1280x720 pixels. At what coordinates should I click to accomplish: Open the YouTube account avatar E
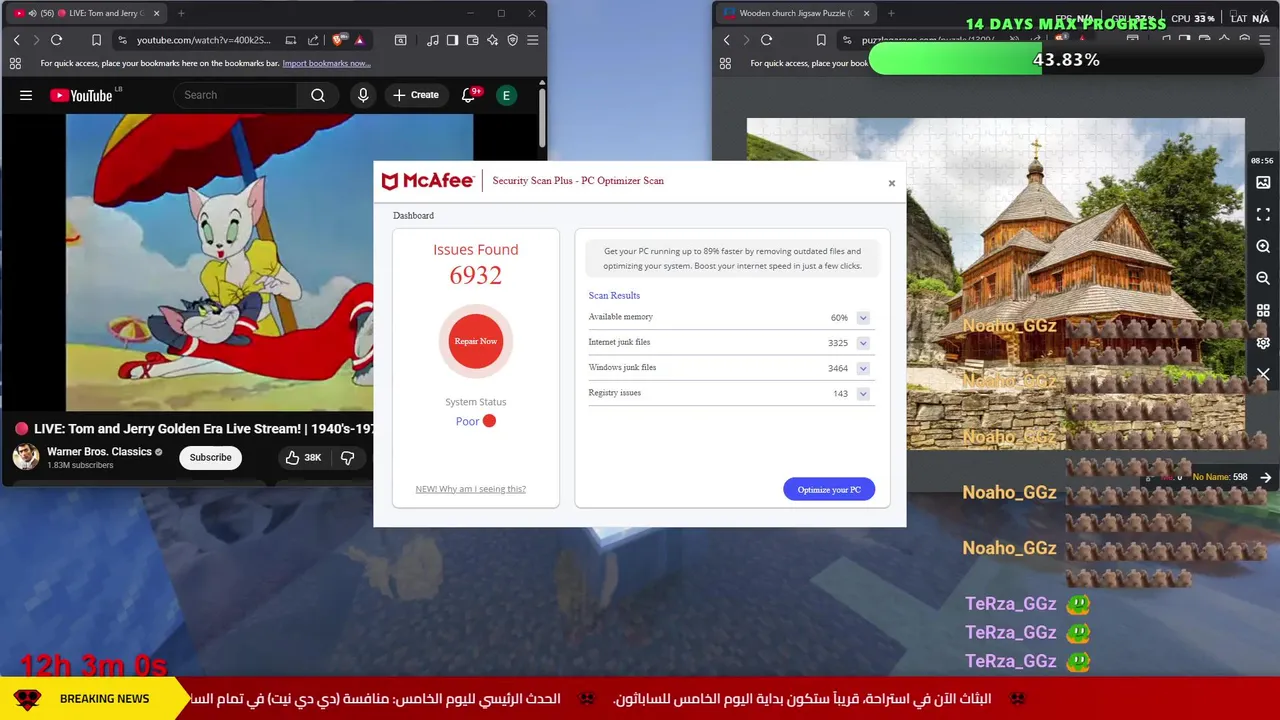click(506, 95)
